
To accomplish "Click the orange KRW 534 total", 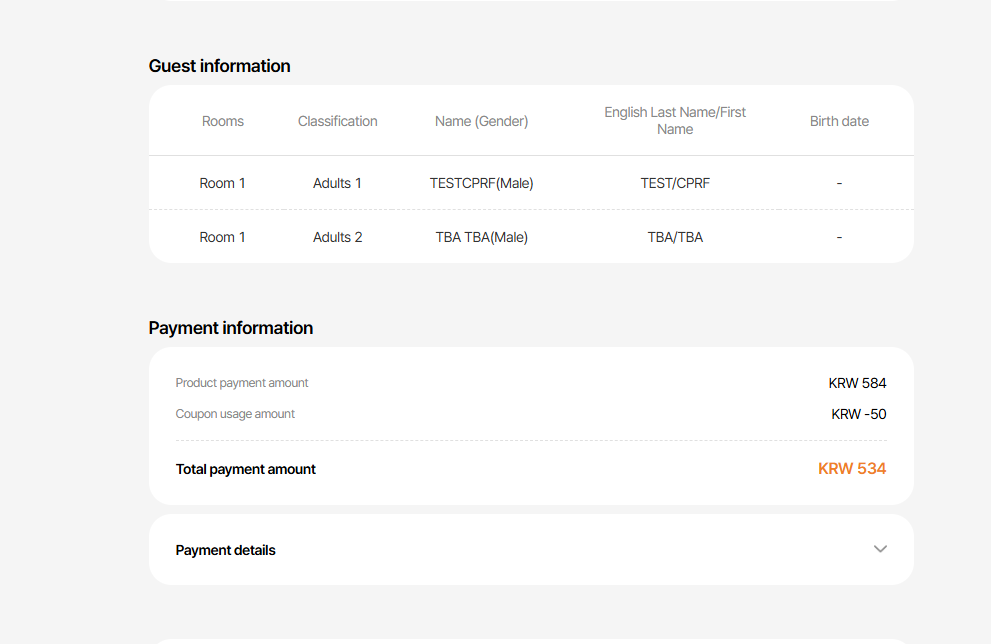I will coord(852,468).
